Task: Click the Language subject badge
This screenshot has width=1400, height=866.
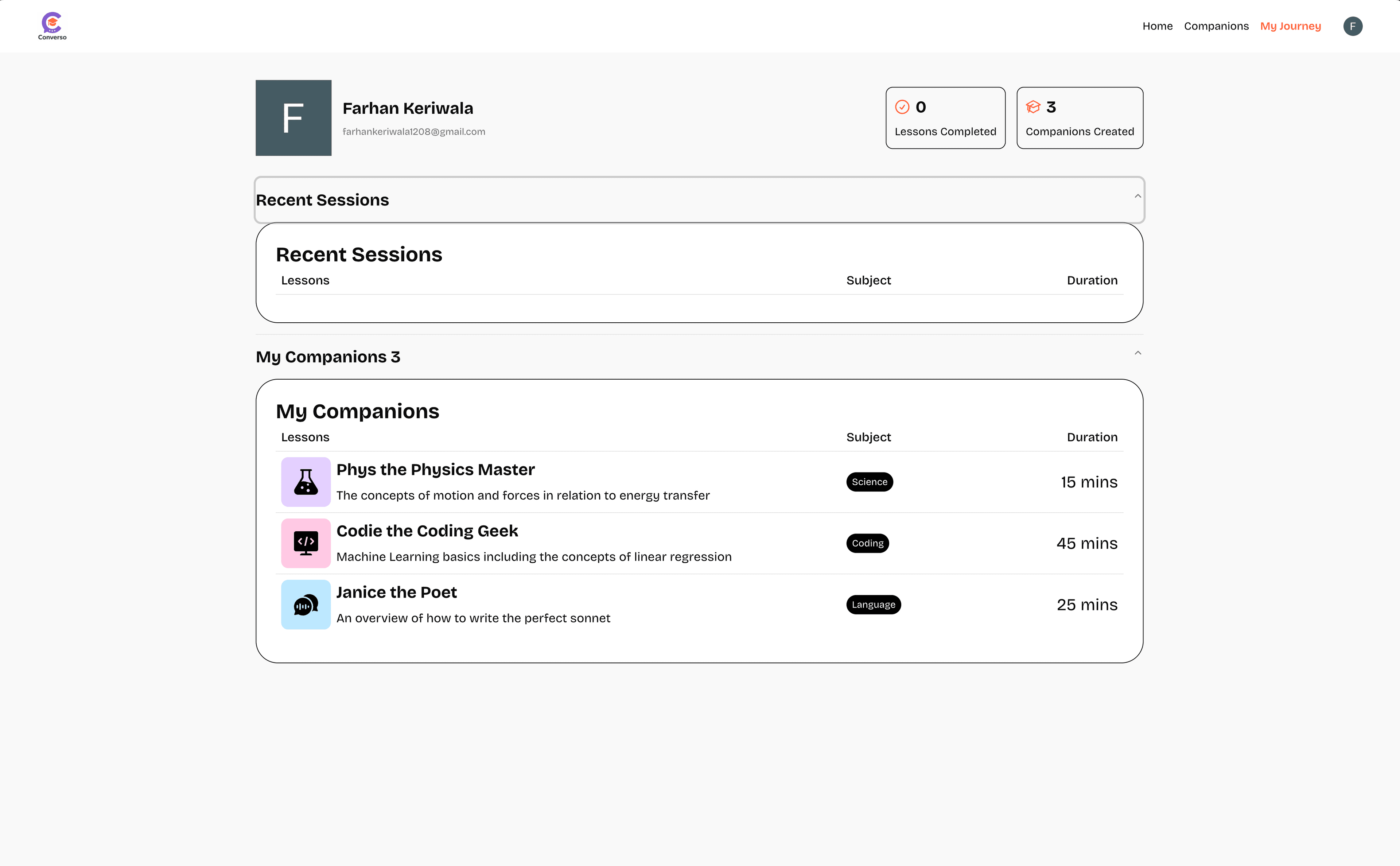Action: coord(873,604)
